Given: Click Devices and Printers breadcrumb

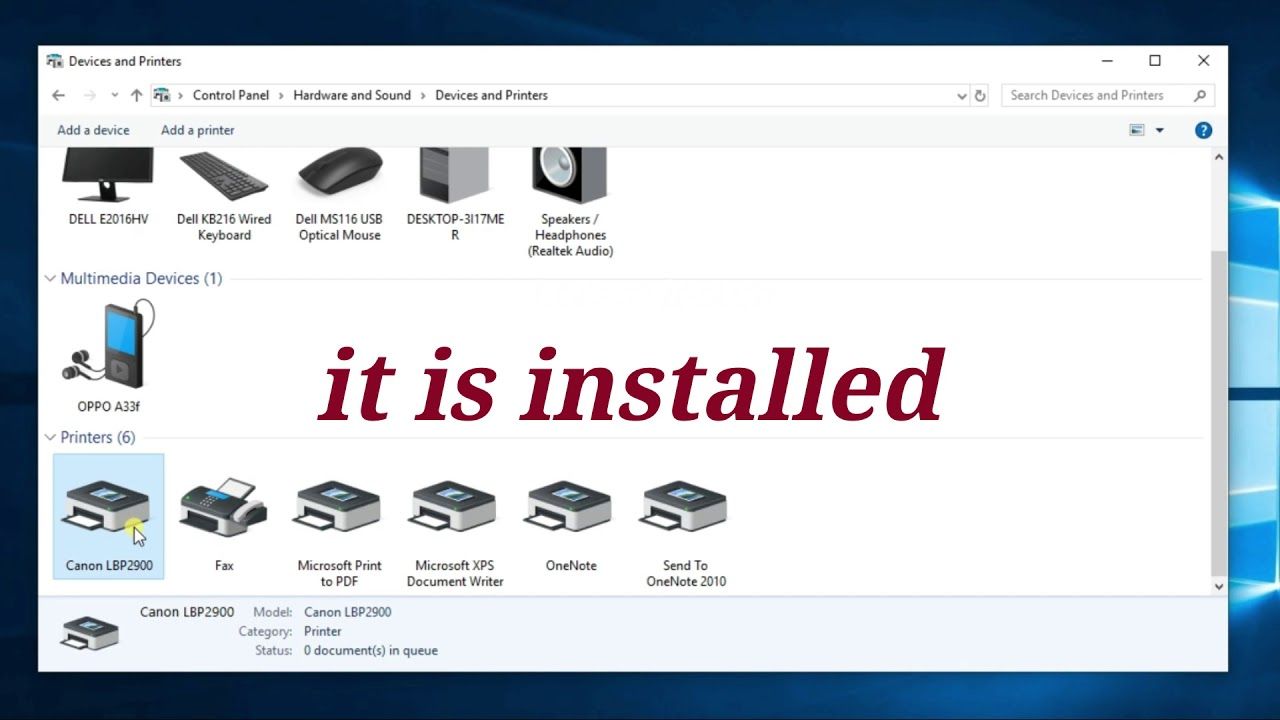Looking at the screenshot, I should coord(492,96).
